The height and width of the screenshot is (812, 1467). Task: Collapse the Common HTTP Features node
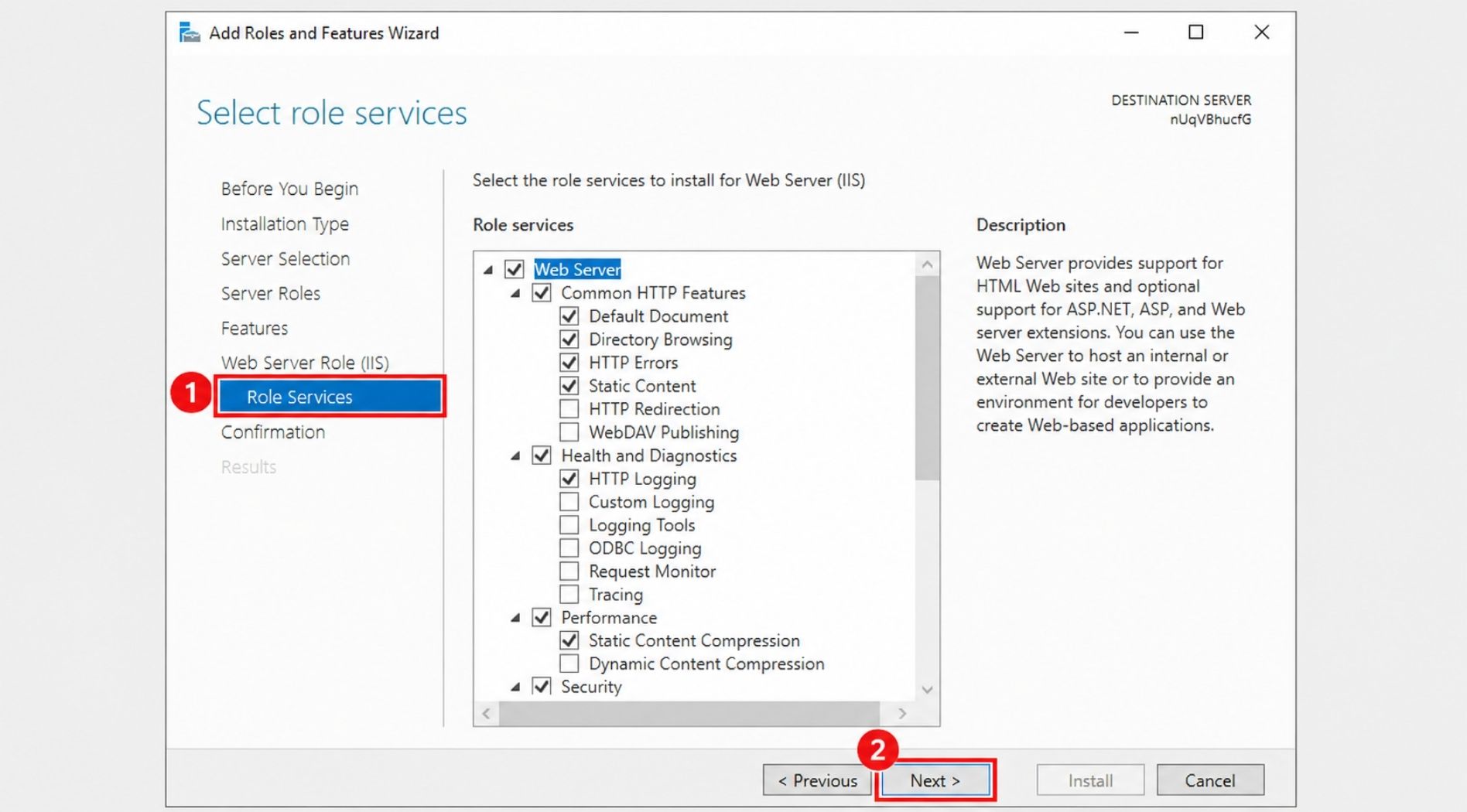pos(515,294)
